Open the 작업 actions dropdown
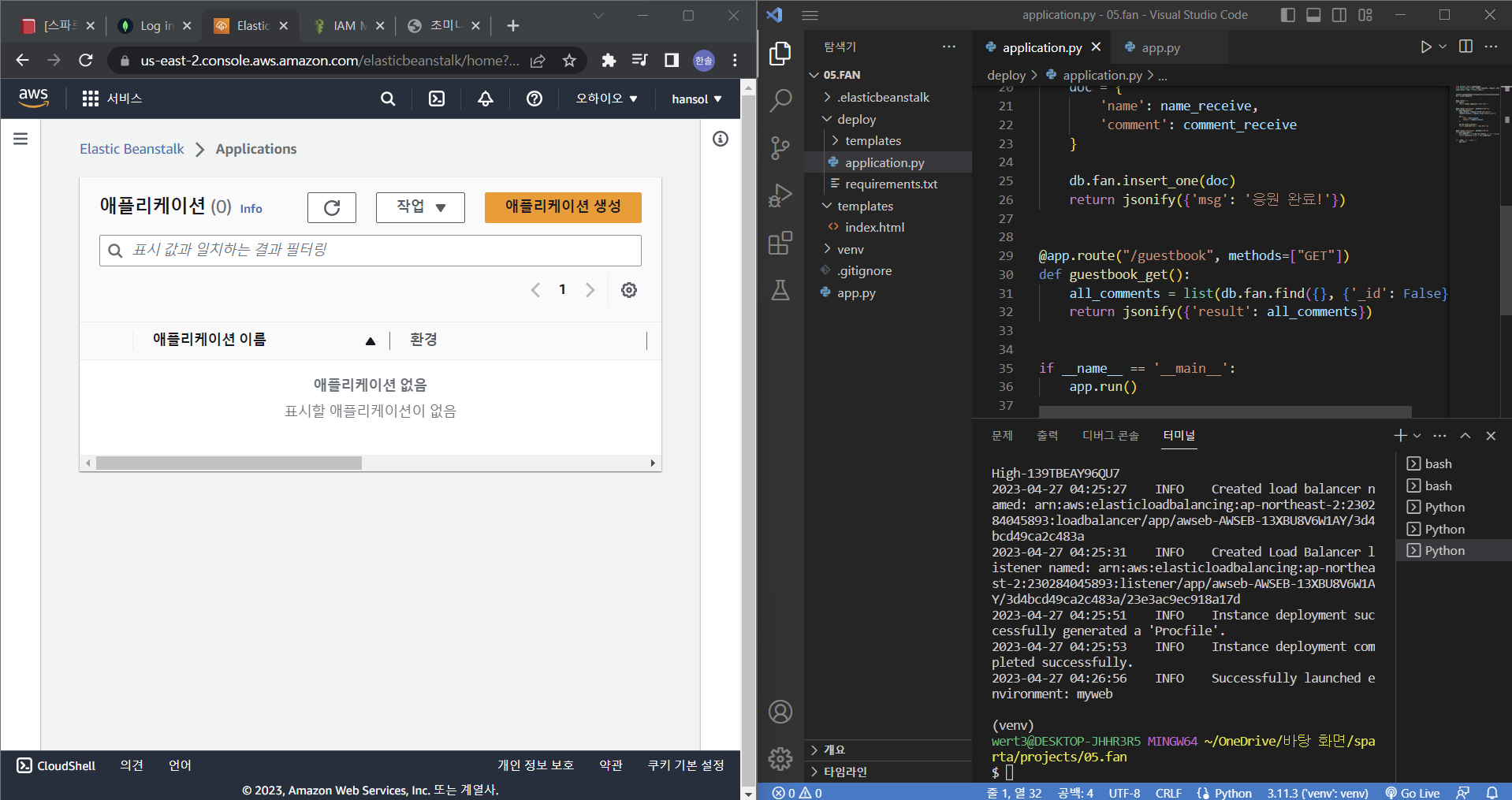Image resolution: width=1512 pixels, height=800 pixels. [x=420, y=207]
